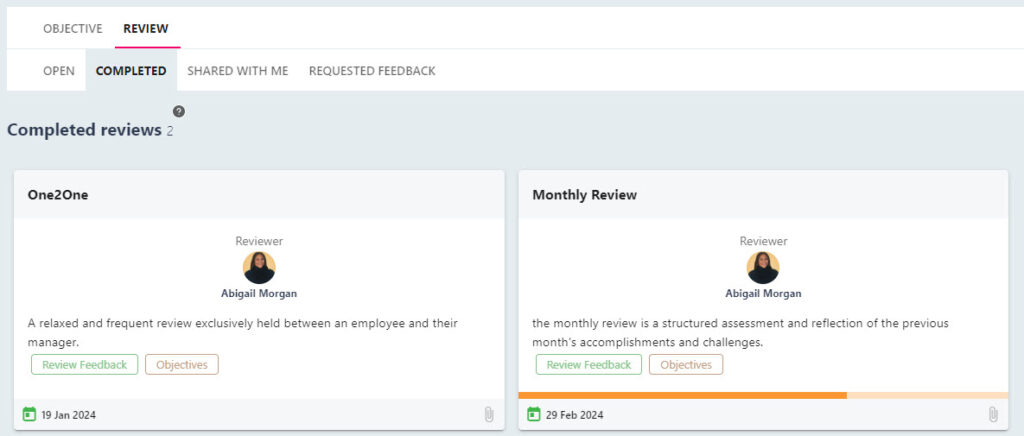Click calendar icon on Monthly Review card
Screen dimensions: 1024x436
pyautogui.click(x=534, y=414)
